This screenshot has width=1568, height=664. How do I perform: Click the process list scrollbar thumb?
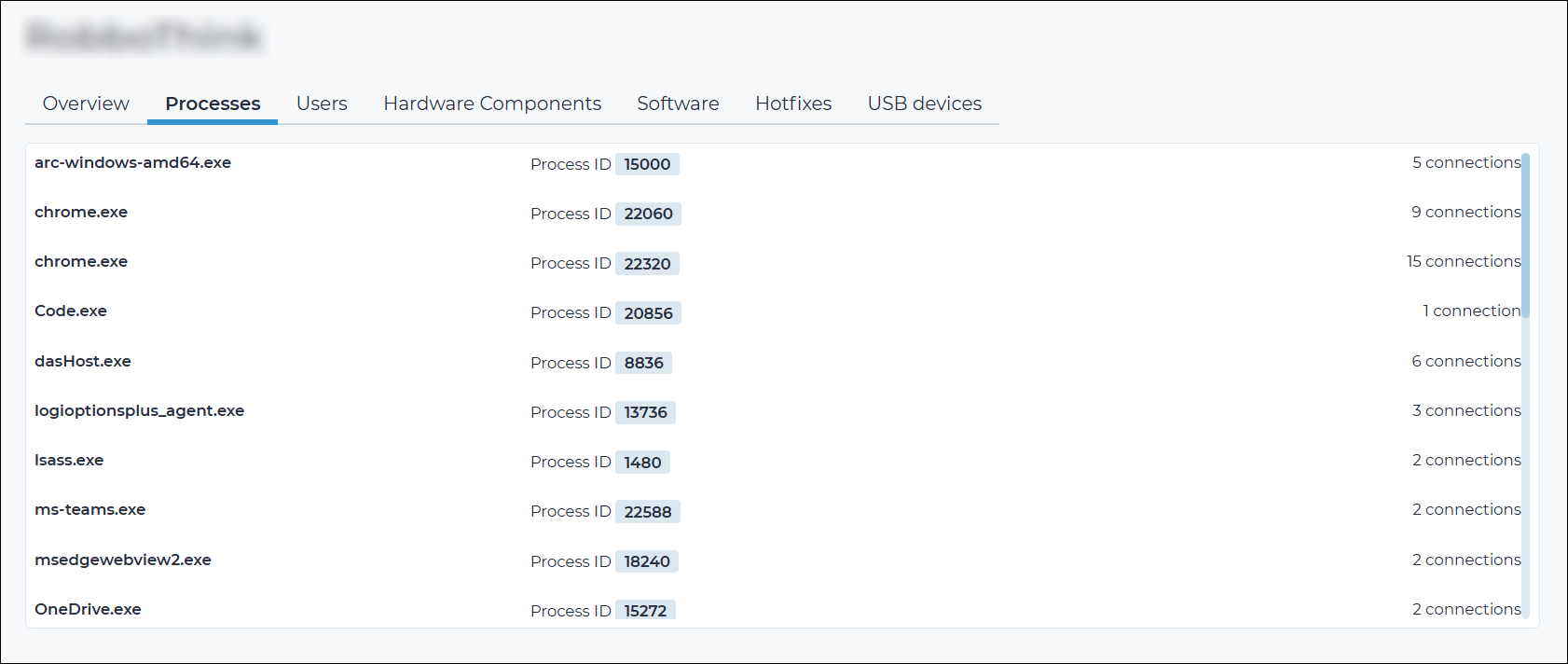coord(1525,235)
